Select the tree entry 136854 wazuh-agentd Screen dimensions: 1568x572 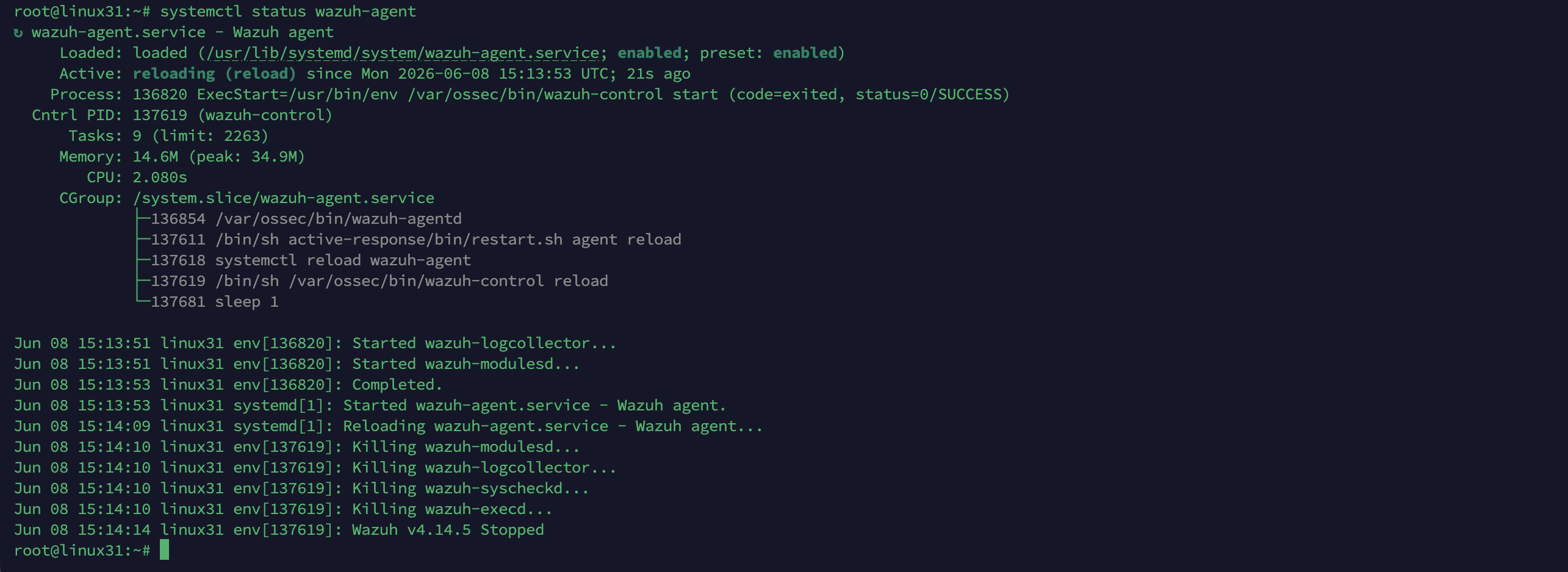pos(306,219)
